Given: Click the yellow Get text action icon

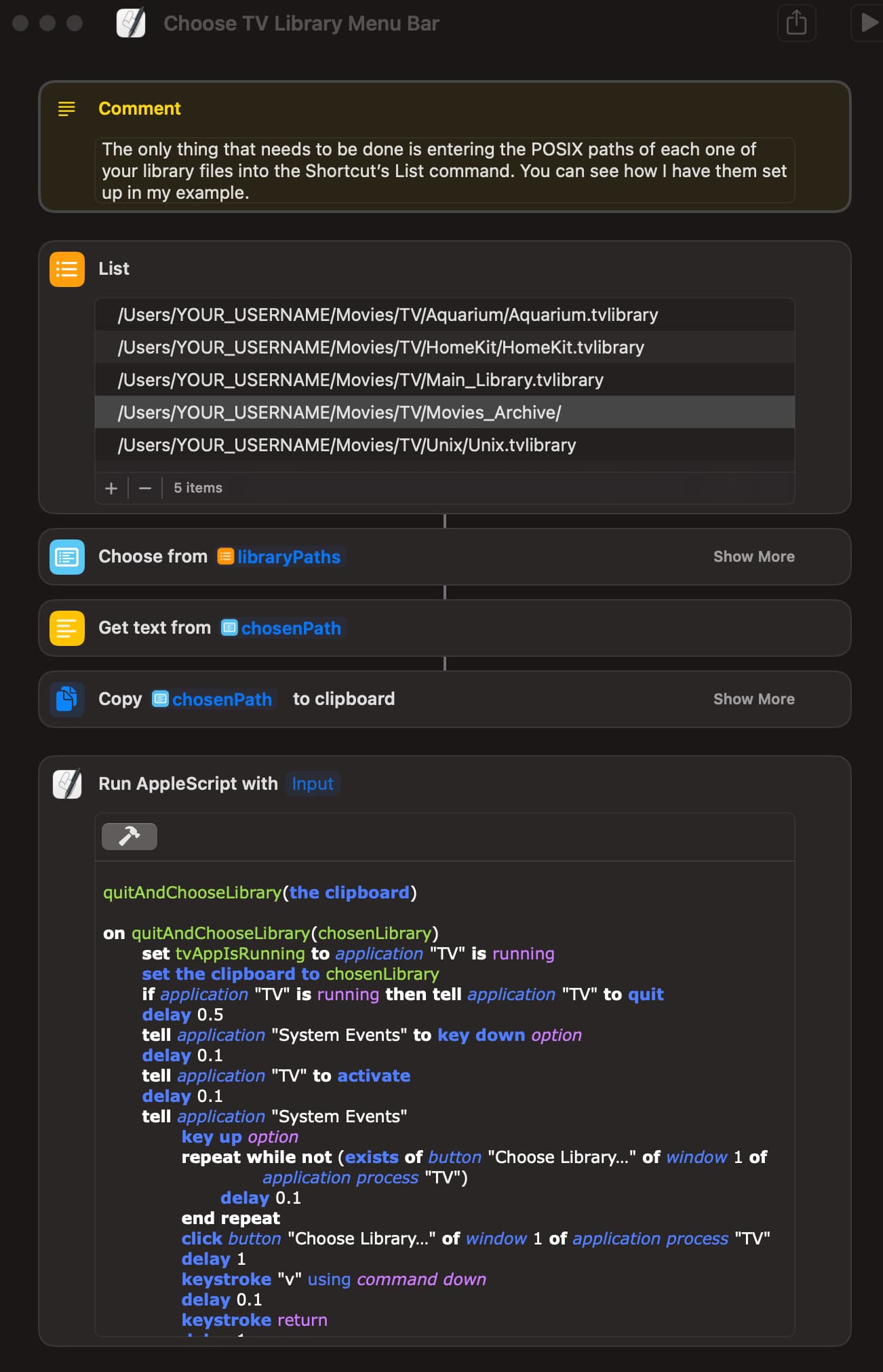Looking at the screenshot, I should coord(67,628).
